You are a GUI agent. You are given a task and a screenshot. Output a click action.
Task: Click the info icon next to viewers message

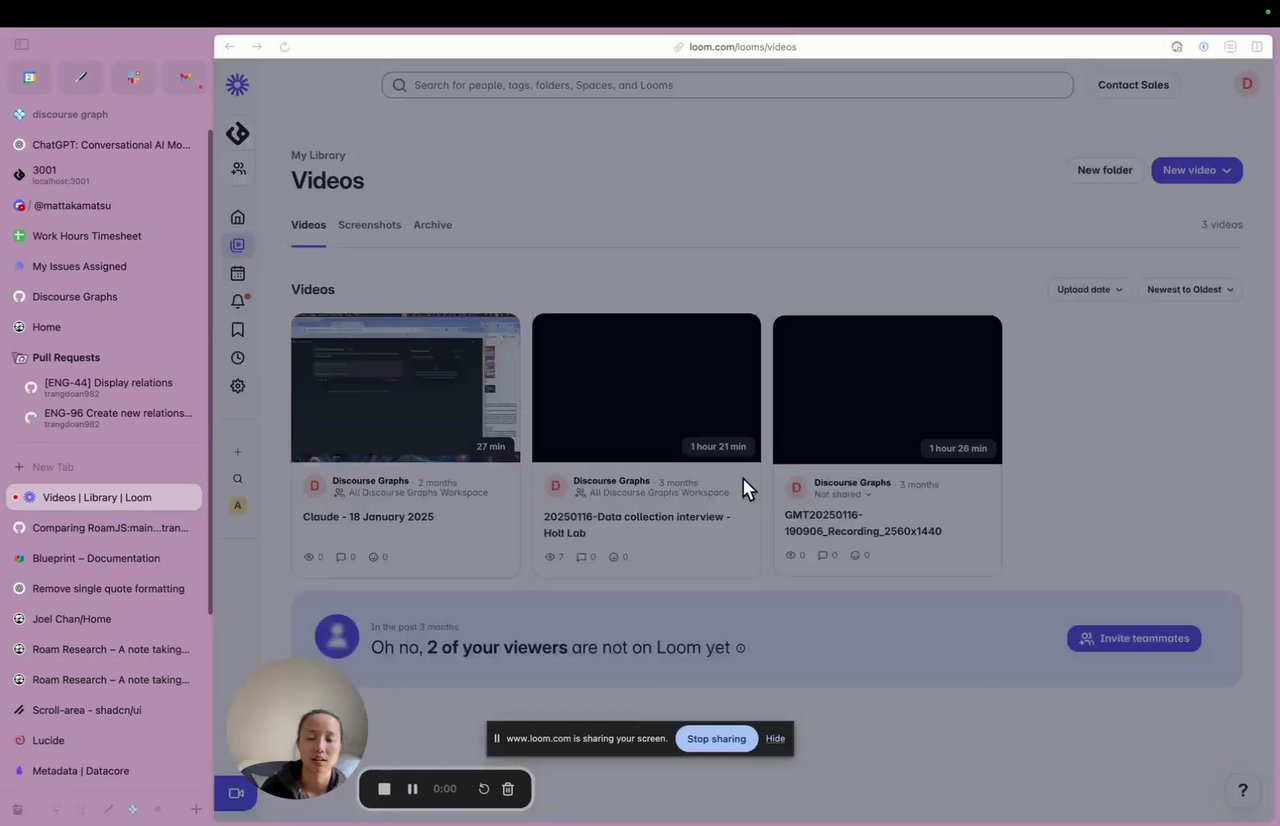(x=741, y=648)
